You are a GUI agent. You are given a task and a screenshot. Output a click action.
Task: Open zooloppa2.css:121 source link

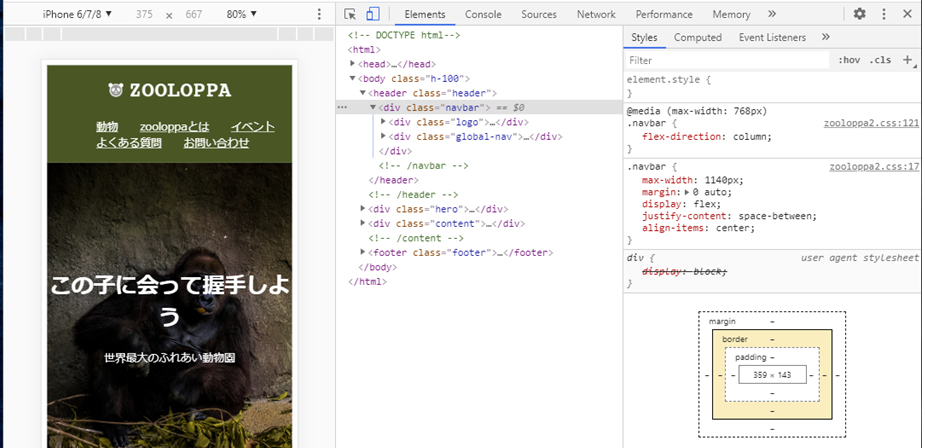pyautogui.click(x=871, y=123)
